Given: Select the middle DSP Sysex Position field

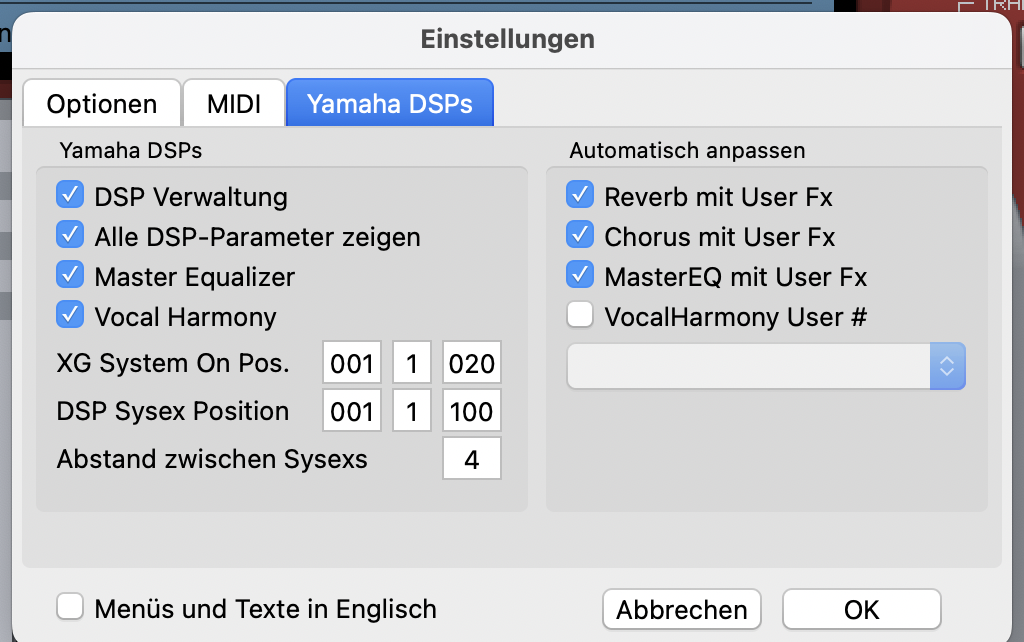Looking at the screenshot, I should coord(412,411).
